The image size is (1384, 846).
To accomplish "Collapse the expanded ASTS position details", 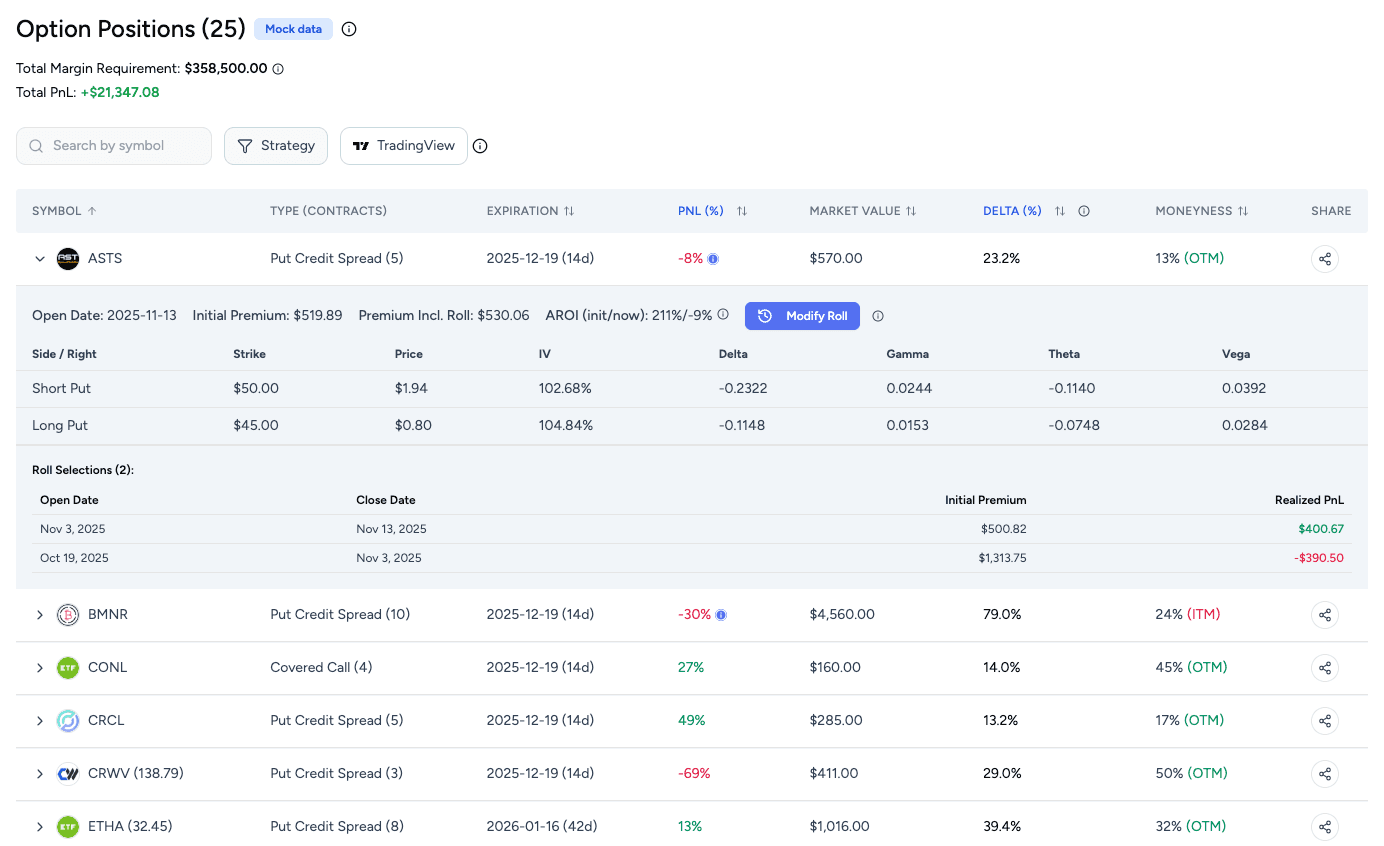I will (40, 258).
